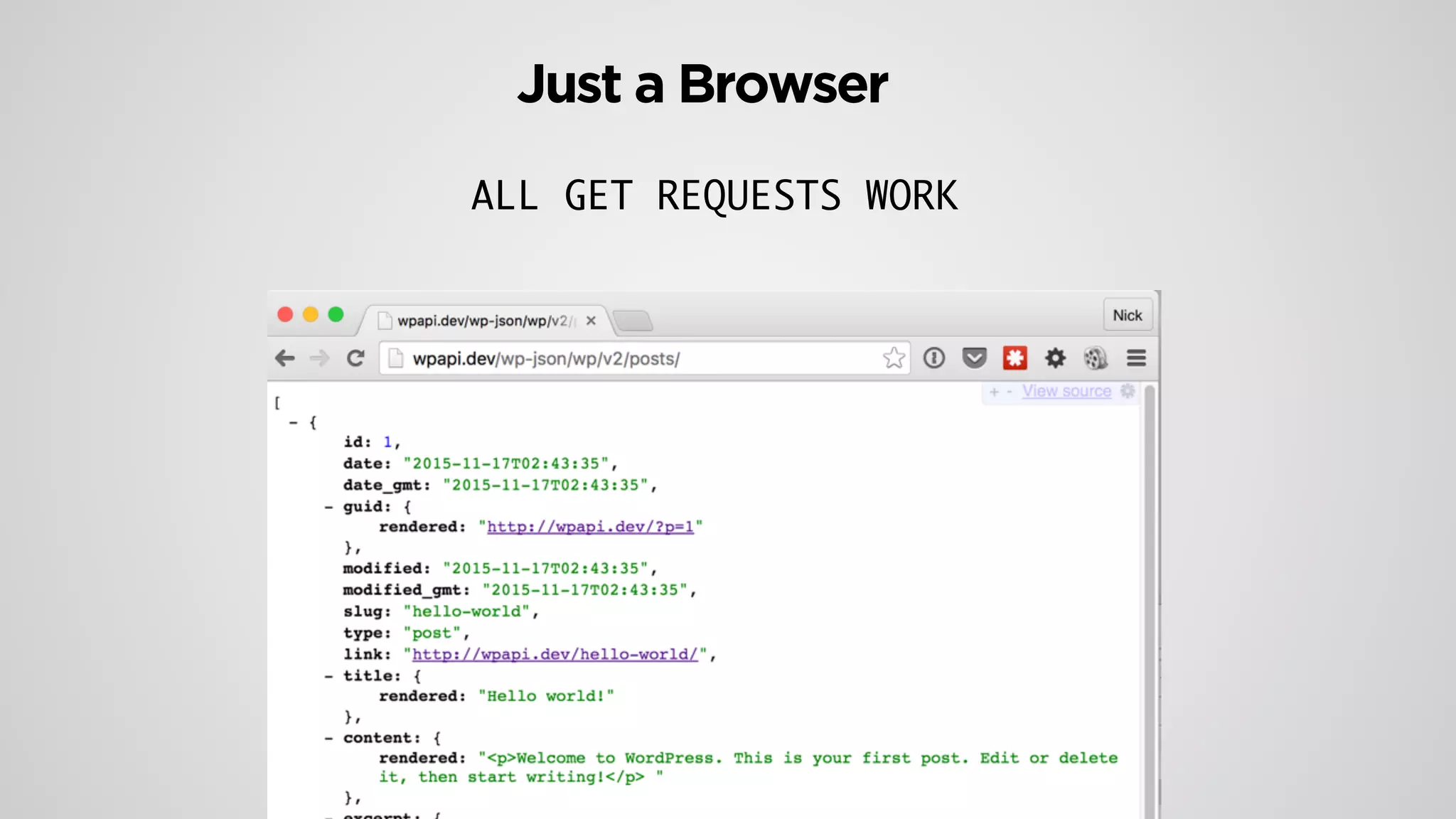This screenshot has height=819, width=1456.
Task: Click the View source link
Action: click(x=1066, y=391)
